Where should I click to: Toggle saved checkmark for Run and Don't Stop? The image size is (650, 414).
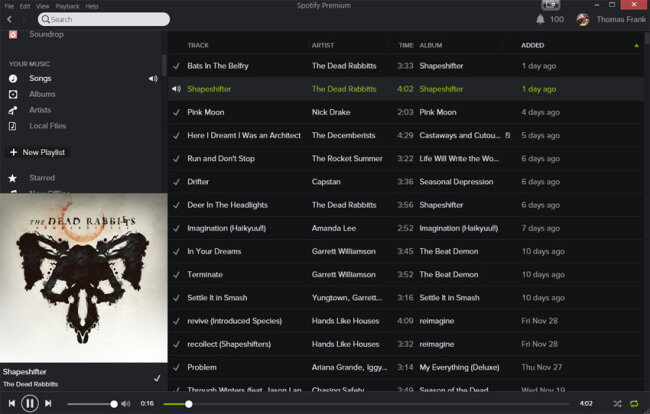point(177,159)
